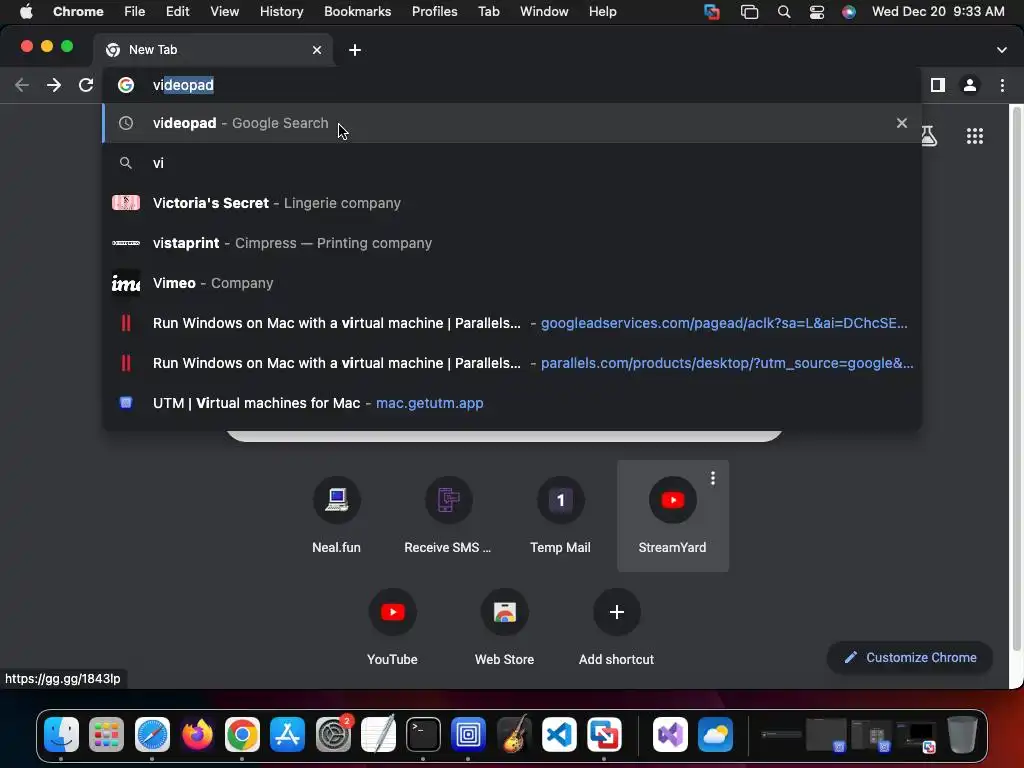Open the View menu
The height and width of the screenshot is (768, 1024).
[x=224, y=11]
